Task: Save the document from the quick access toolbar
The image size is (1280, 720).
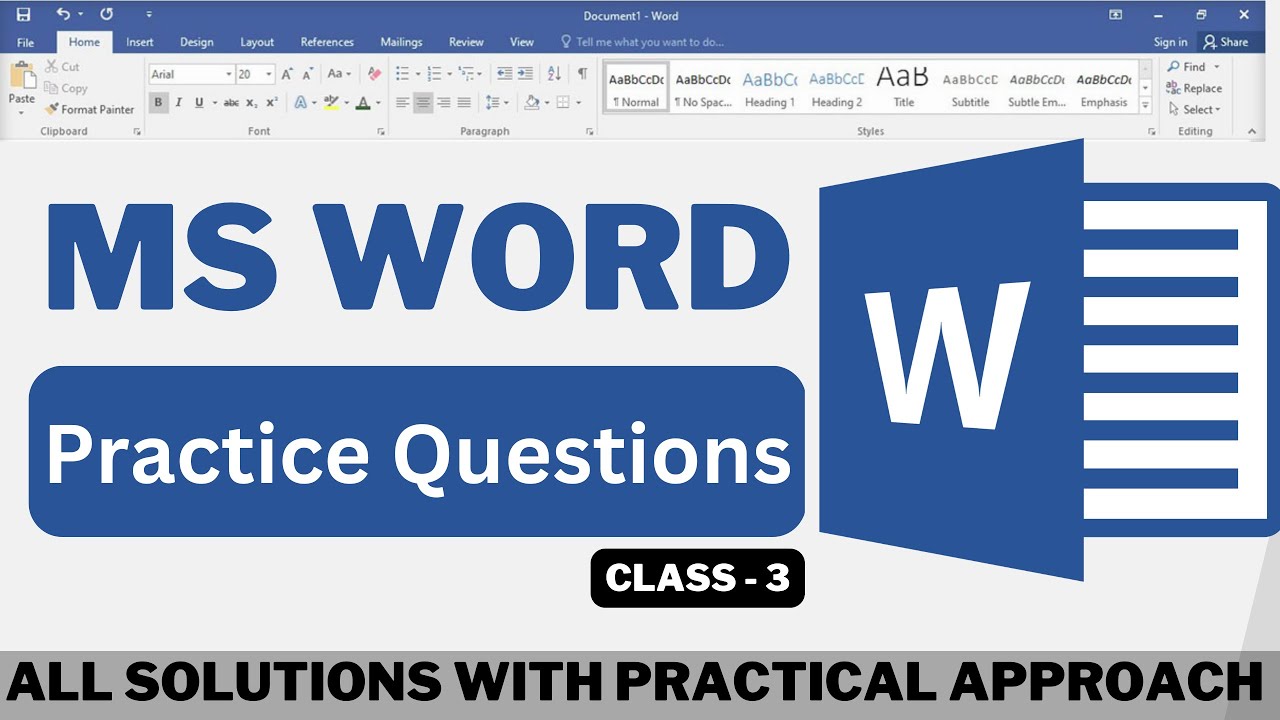Action: tap(23, 14)
